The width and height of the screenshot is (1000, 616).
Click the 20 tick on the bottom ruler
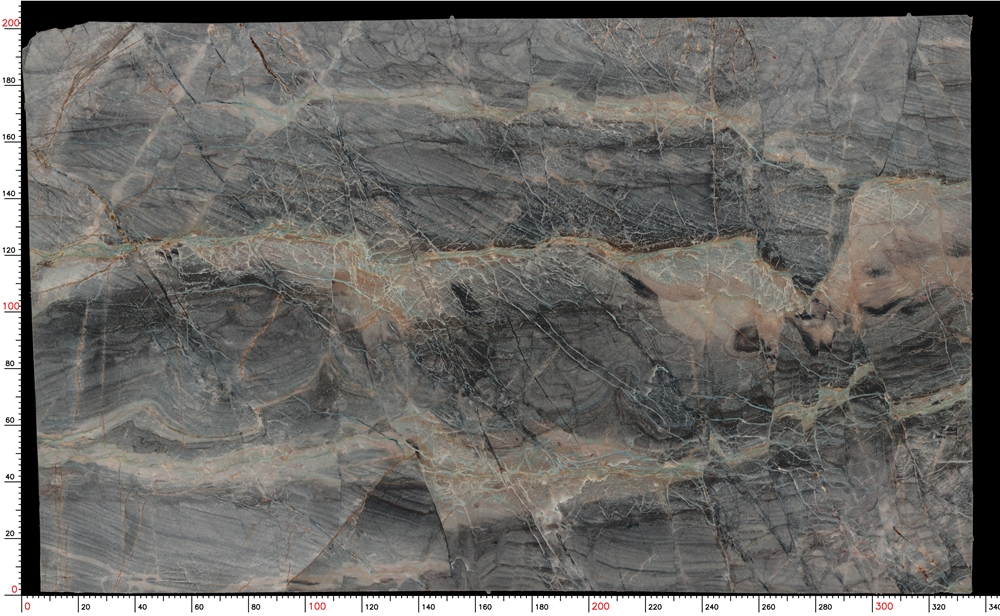pos(83,604)
